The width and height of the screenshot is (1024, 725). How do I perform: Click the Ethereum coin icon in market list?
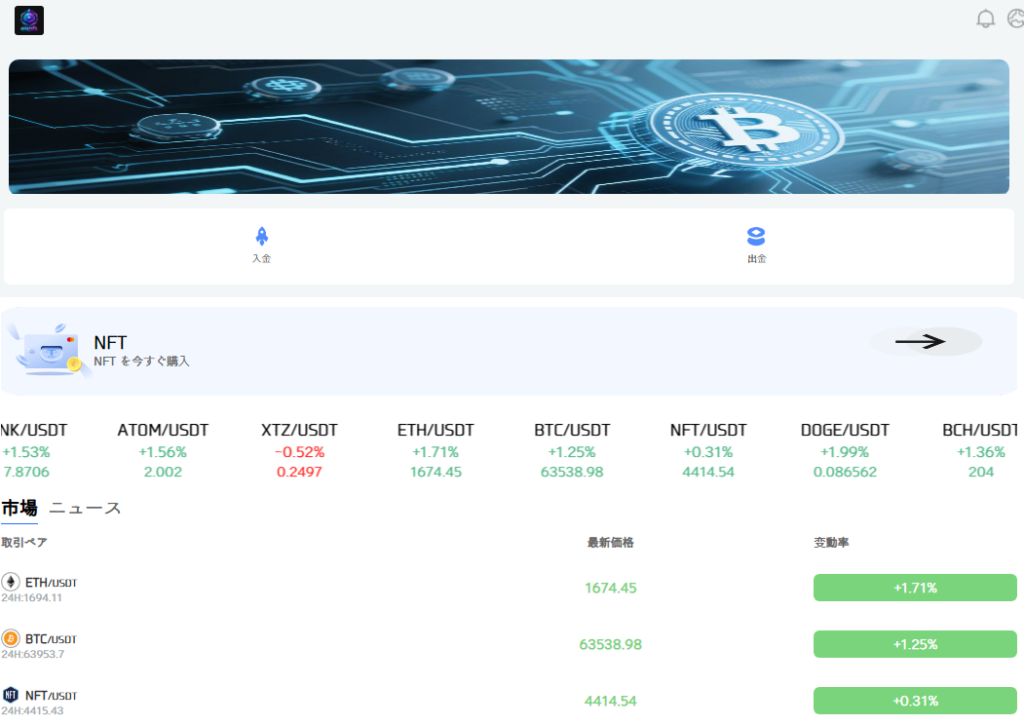click(x=10, y=581)
